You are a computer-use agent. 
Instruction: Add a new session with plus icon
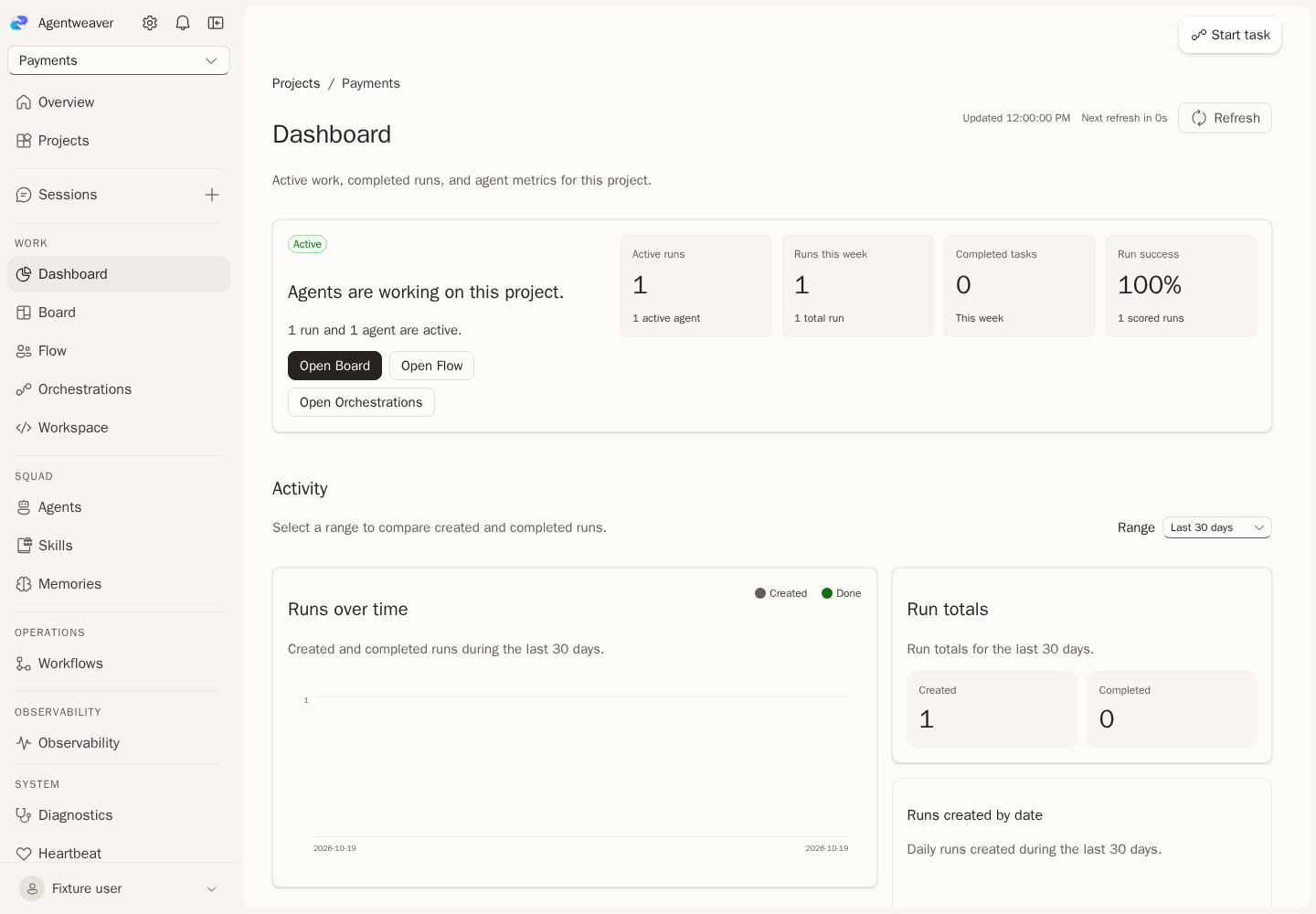click(x=212, y=195)
